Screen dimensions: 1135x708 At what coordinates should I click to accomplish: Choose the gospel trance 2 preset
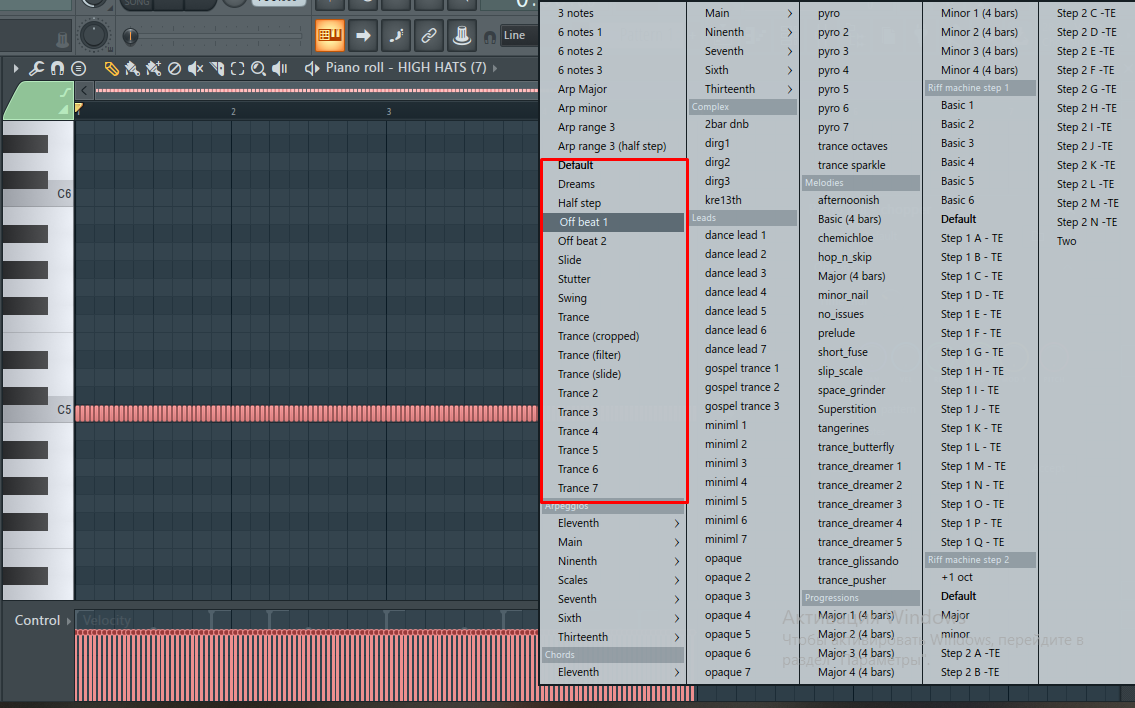(743, 387)
